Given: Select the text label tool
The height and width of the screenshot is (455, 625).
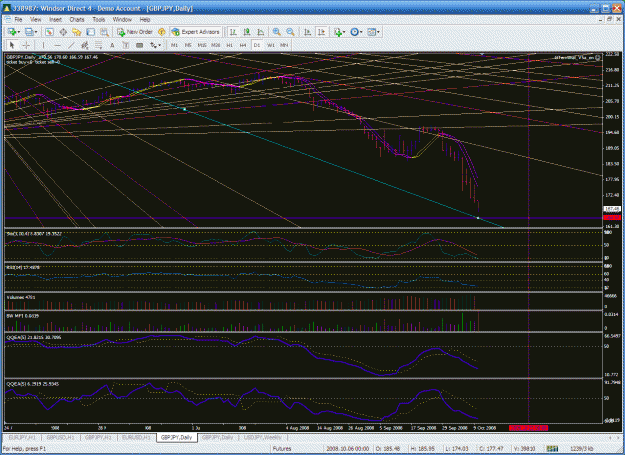Looking at the screenshot, I should click(x=126, y=45).
